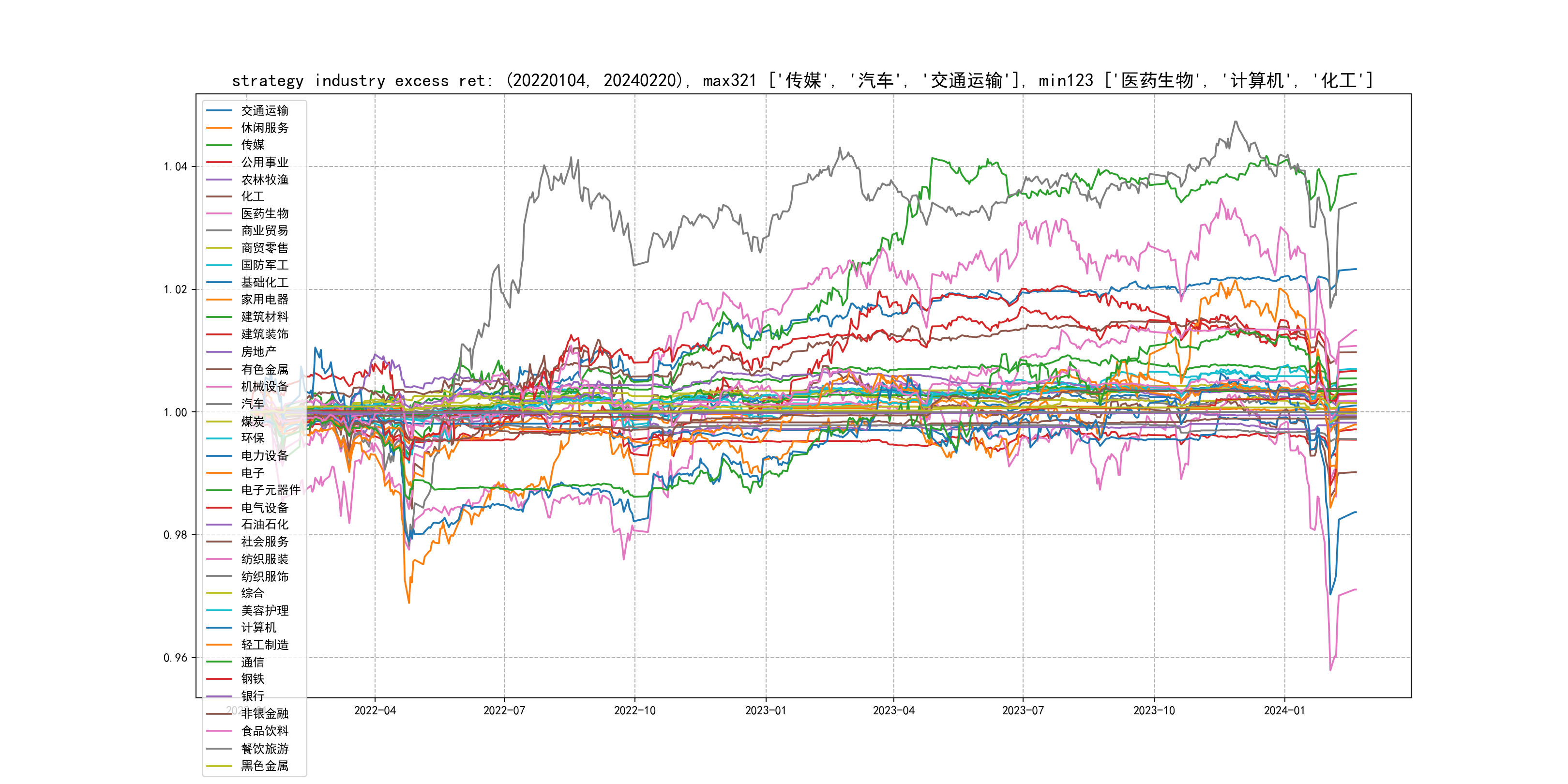The width and height of the screenshot is (1568, 784).
Task: Select the 医药生物 legend color line
Action: tap(219, 213)
